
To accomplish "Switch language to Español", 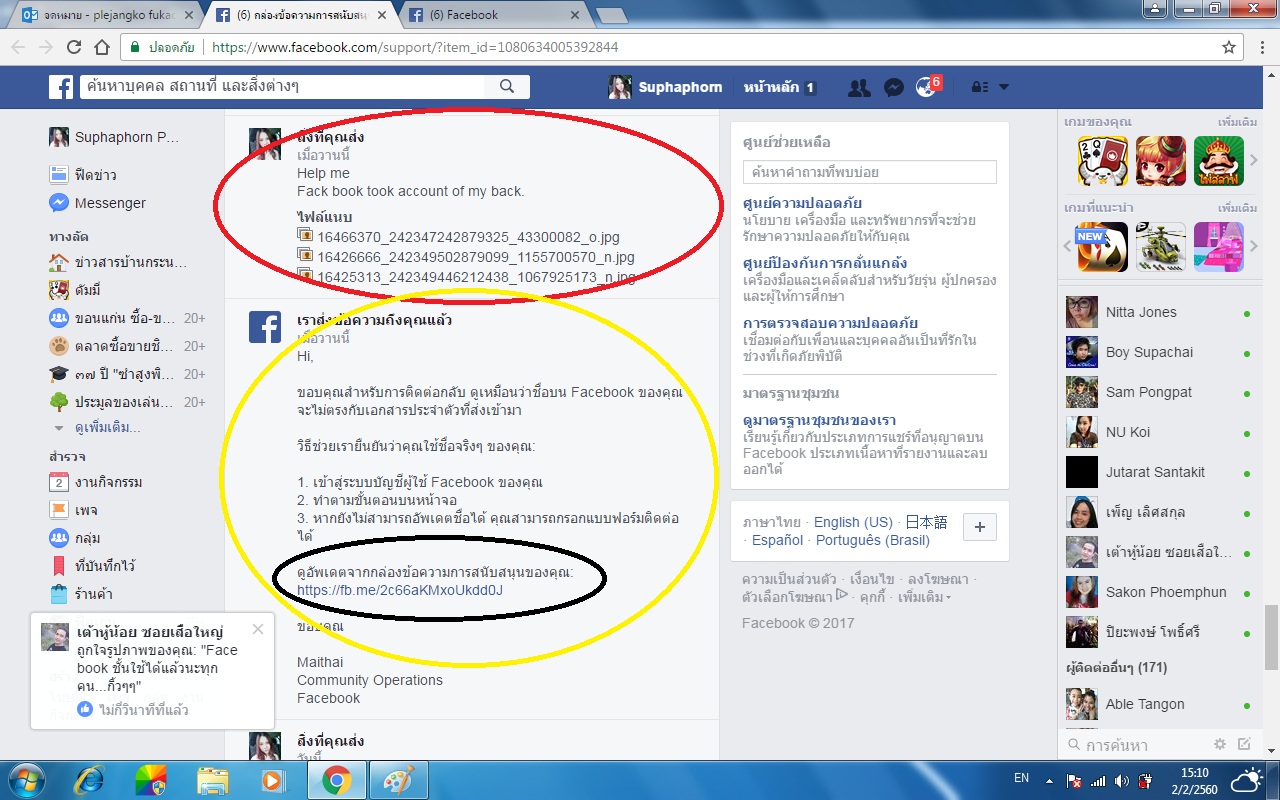I will pyautogui.click(x=777, y=540).
